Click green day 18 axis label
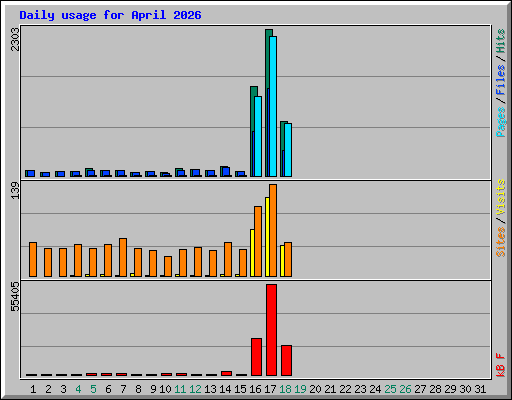The image size is (512, 400). (285, 389)
